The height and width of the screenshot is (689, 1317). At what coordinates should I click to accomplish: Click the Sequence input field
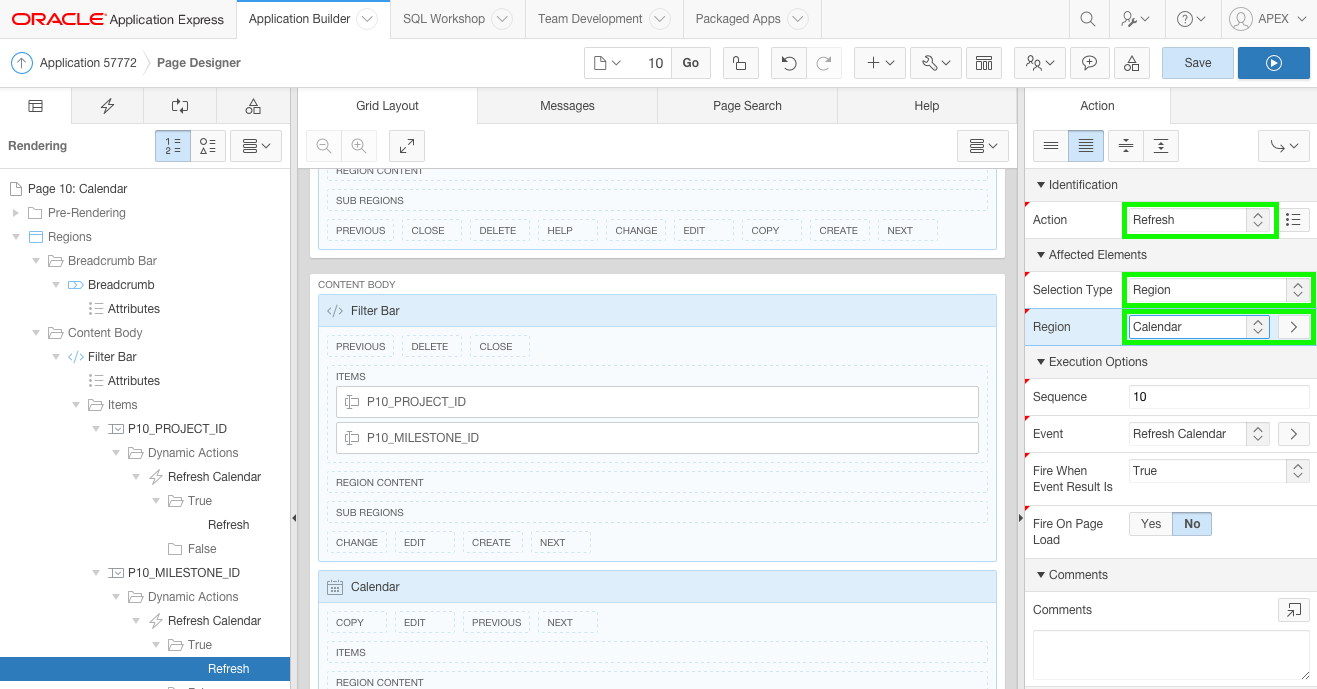point(1218,397)
